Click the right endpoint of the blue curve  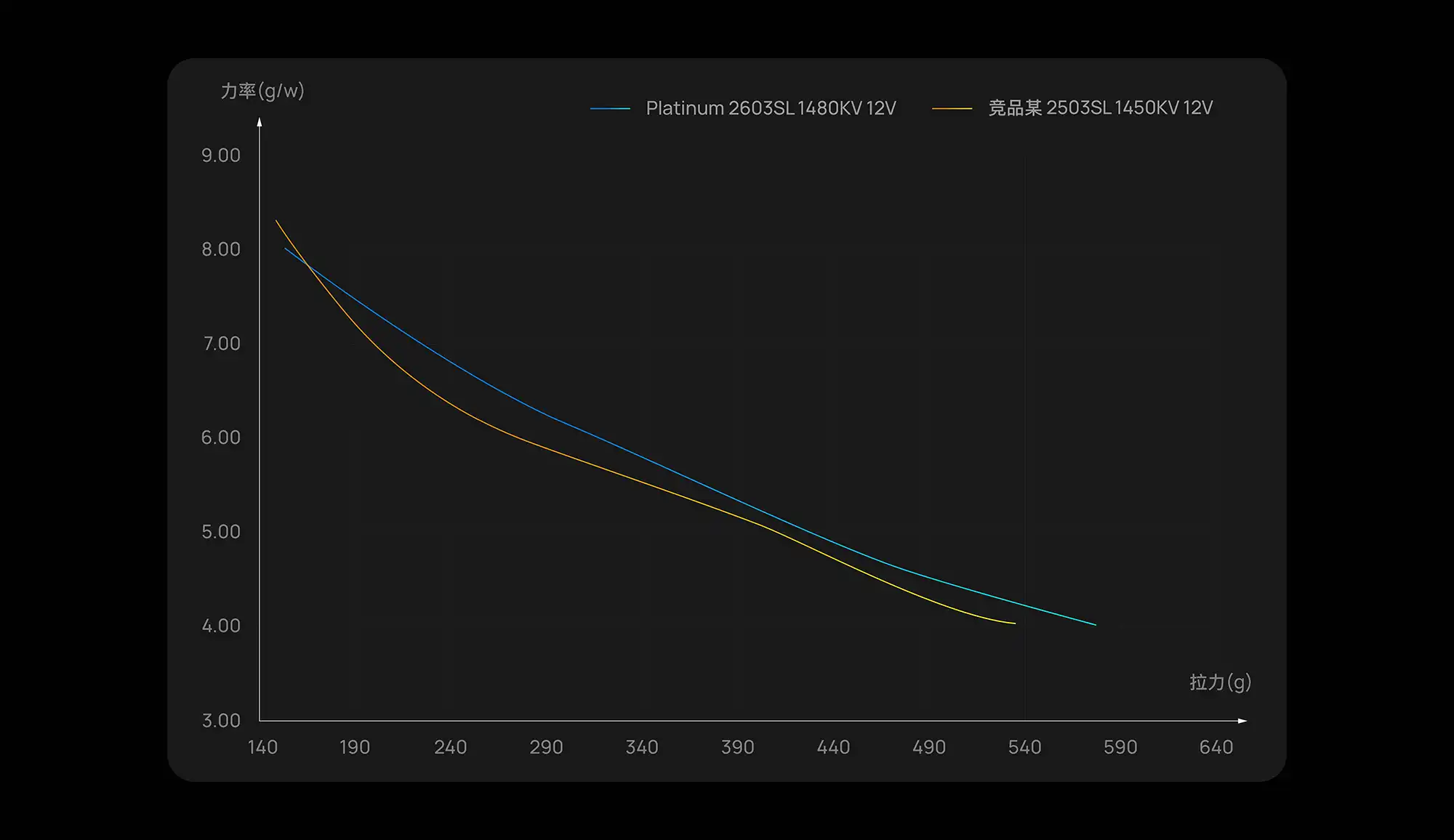[x=1095, y=624]
